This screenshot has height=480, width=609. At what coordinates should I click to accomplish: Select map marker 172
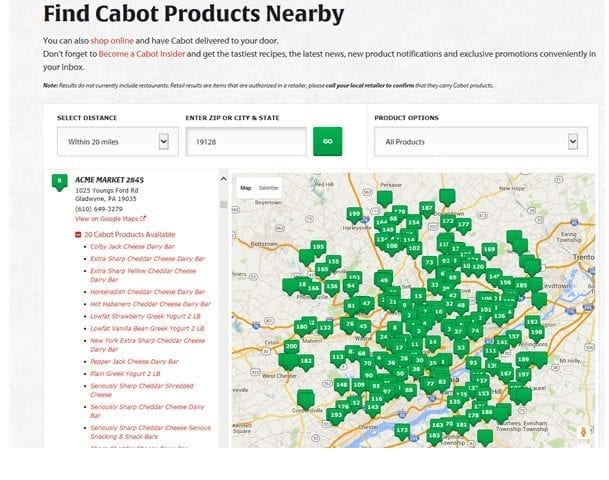coord(448,222)
